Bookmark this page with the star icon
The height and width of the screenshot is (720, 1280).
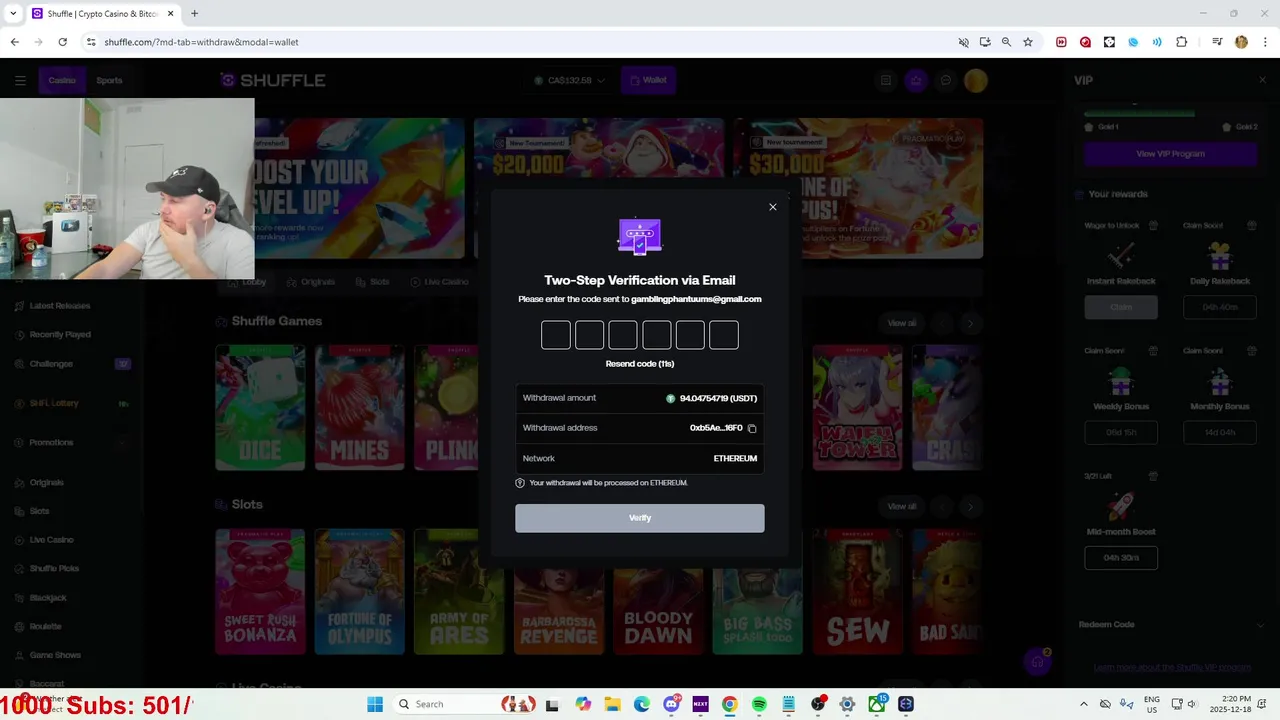[x=1027, y=42]
